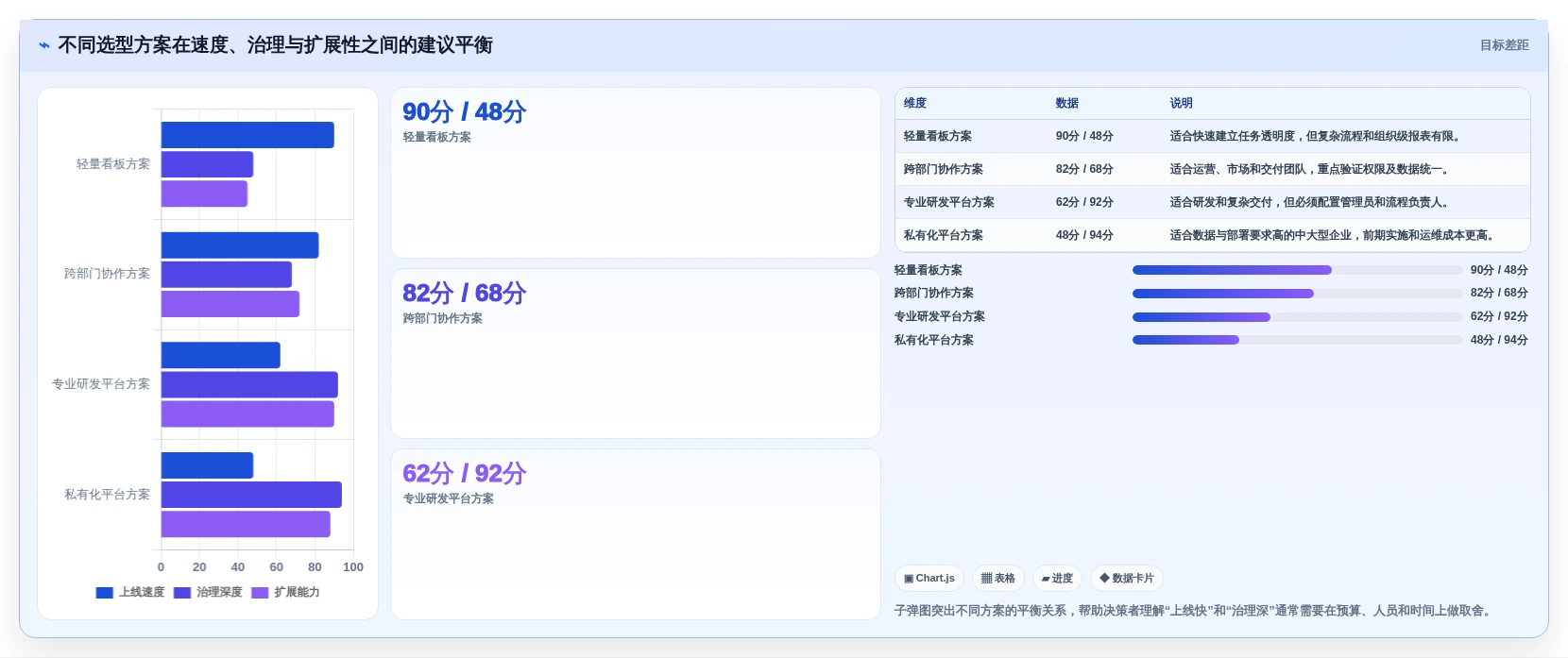Click the 专业研发平台方案 progress bar

tap(1297, 317)
